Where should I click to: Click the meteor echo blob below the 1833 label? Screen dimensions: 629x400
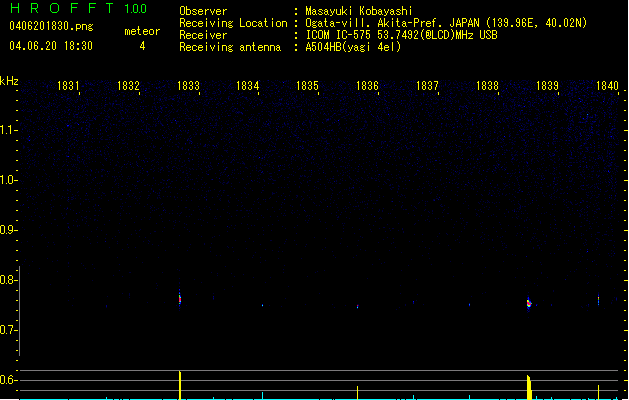(x=180, y=299)
